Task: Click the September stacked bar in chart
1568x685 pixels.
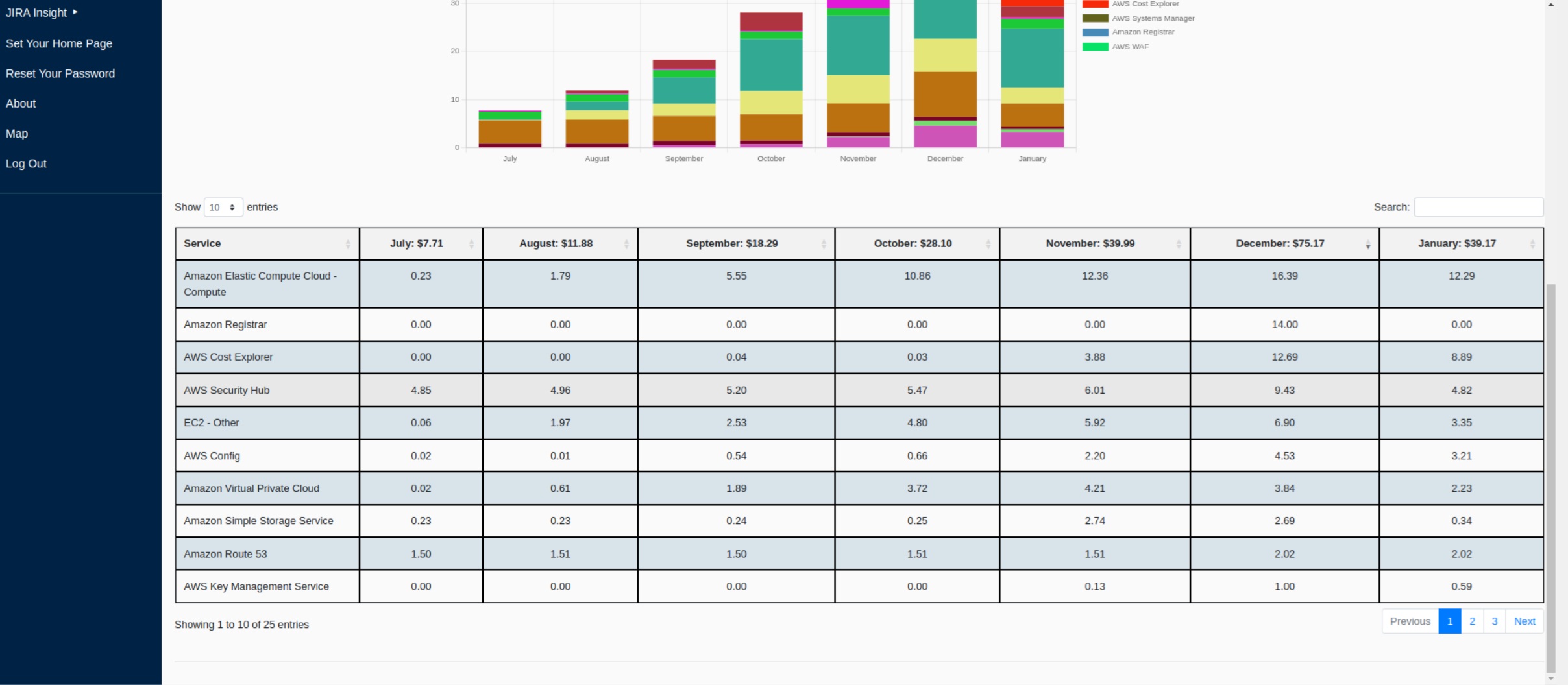Action: 684,104
